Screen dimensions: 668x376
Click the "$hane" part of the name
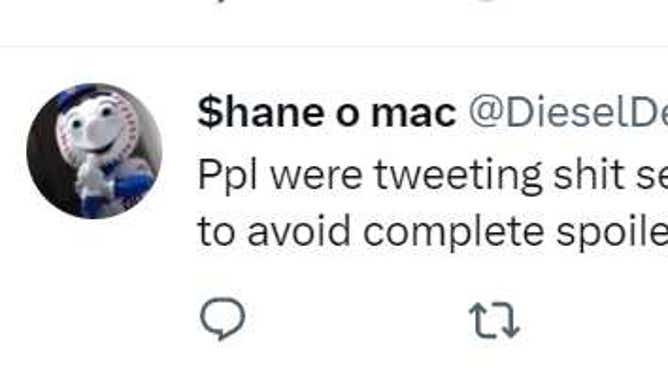pos(261,113)
